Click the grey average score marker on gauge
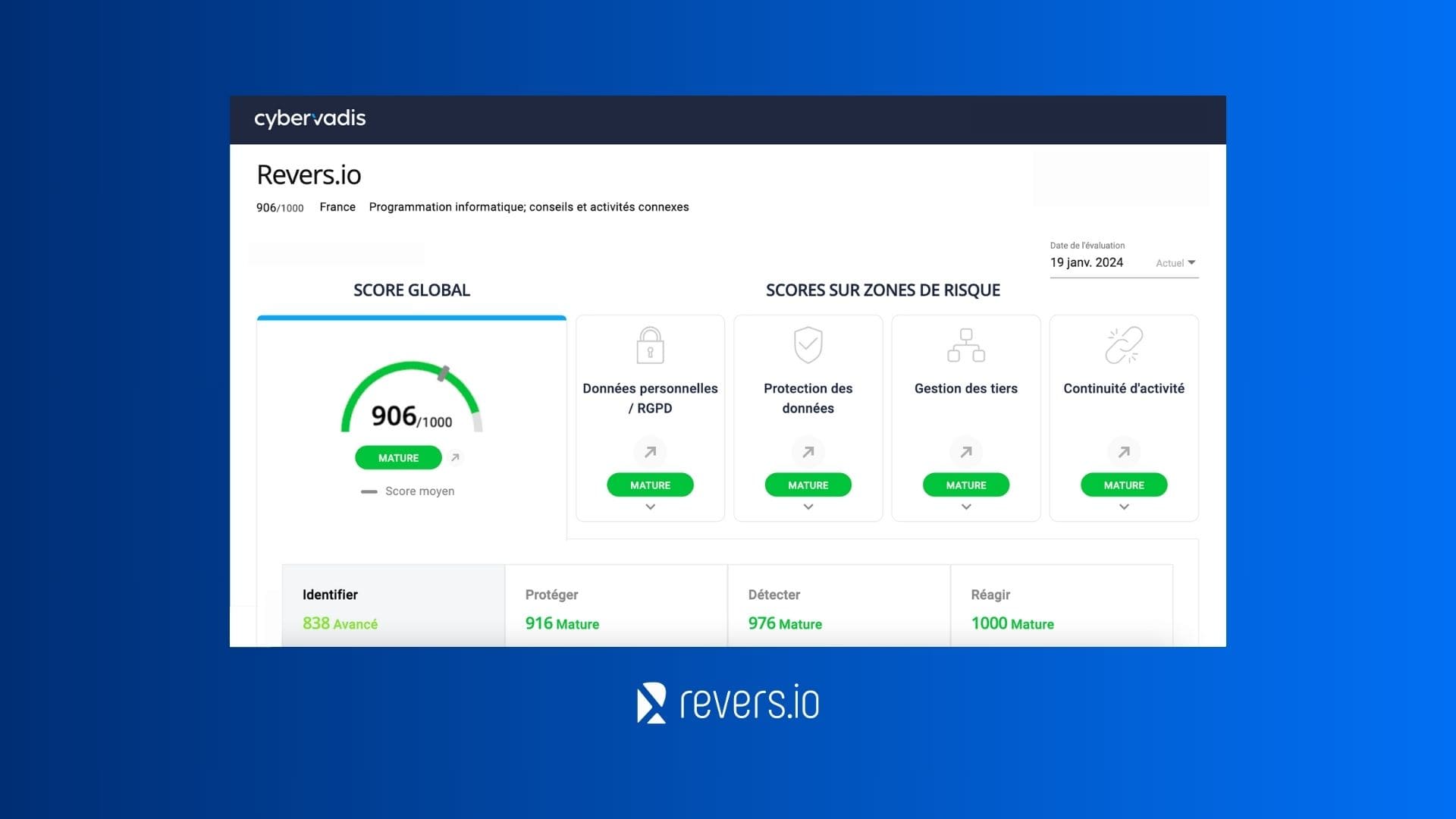Viewport: 1456px width, 819px height. 444,372
